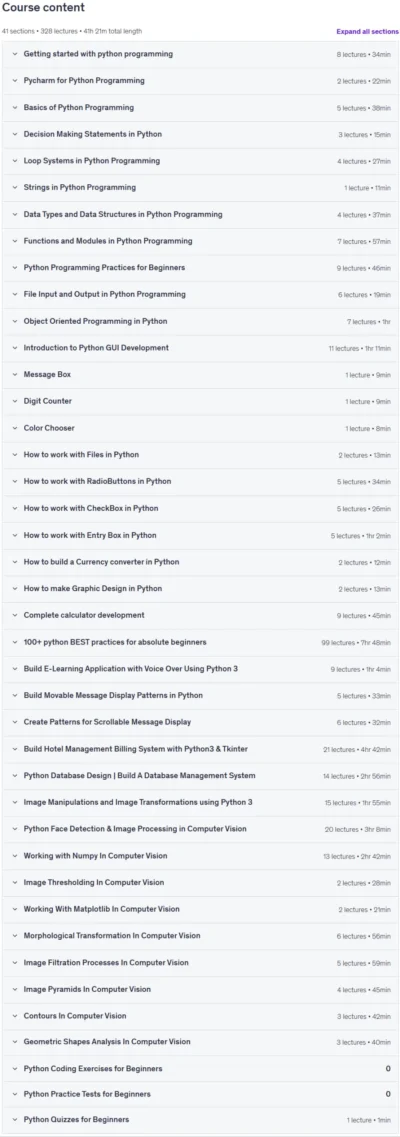Screen dimensions: 400x1137
Task: Click chevron beside Message Box section
Action: (x=14, y=374)
